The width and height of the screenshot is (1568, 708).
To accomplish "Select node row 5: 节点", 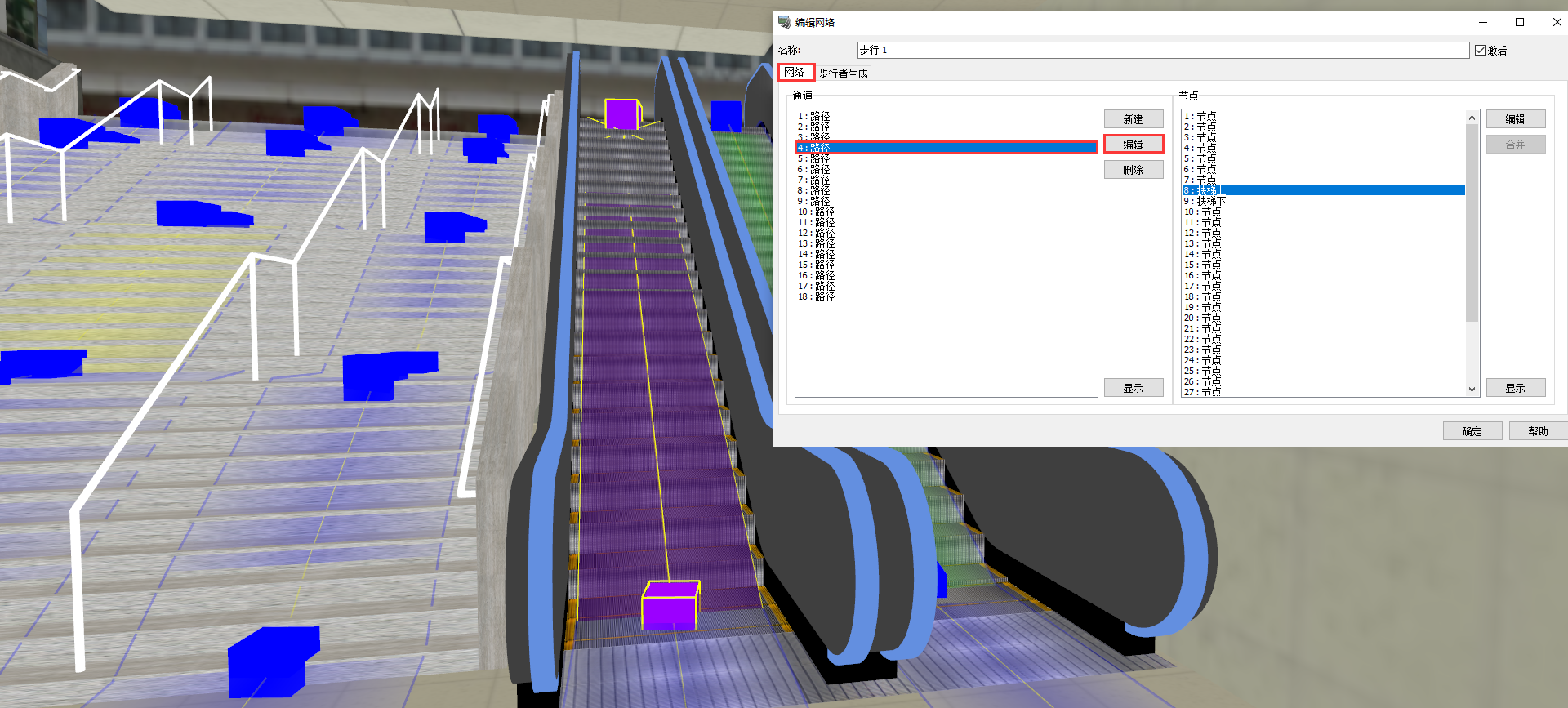I will click(x=1323, y=158).
